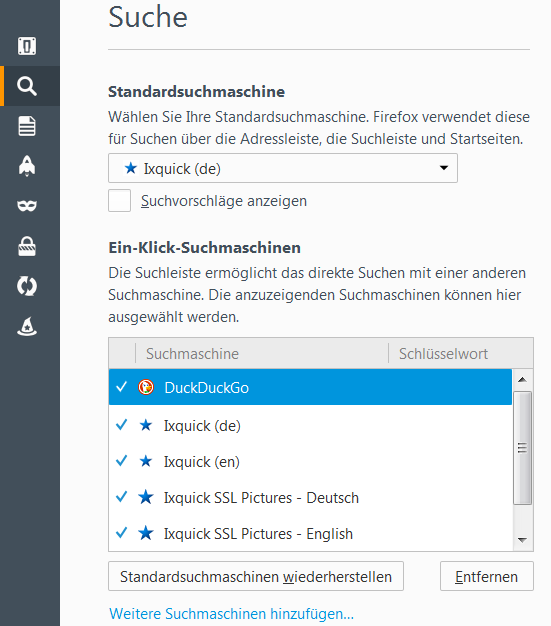Screen dimensions: 551x626
Task: Click the Suchvorschläge anzeigen label text
Action: click(224, 201)
